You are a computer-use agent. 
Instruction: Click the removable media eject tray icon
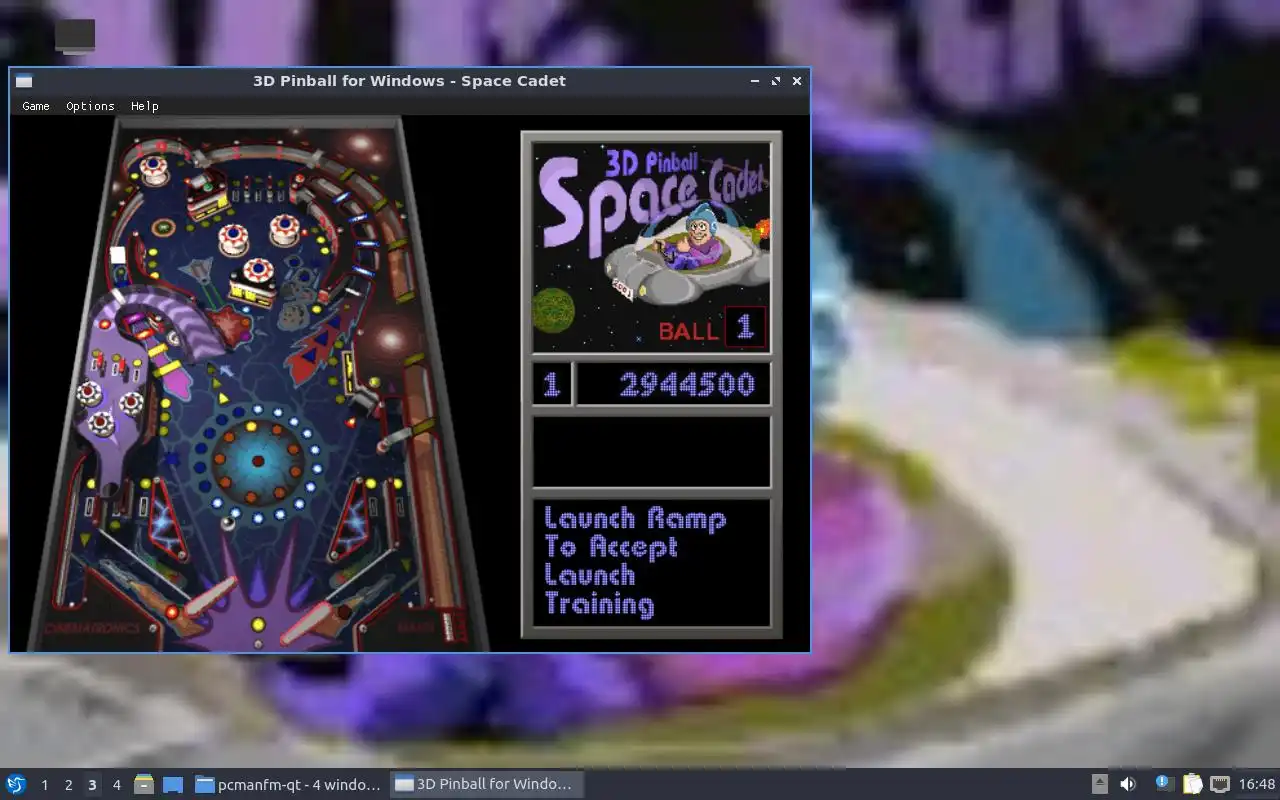point(1100,784)
